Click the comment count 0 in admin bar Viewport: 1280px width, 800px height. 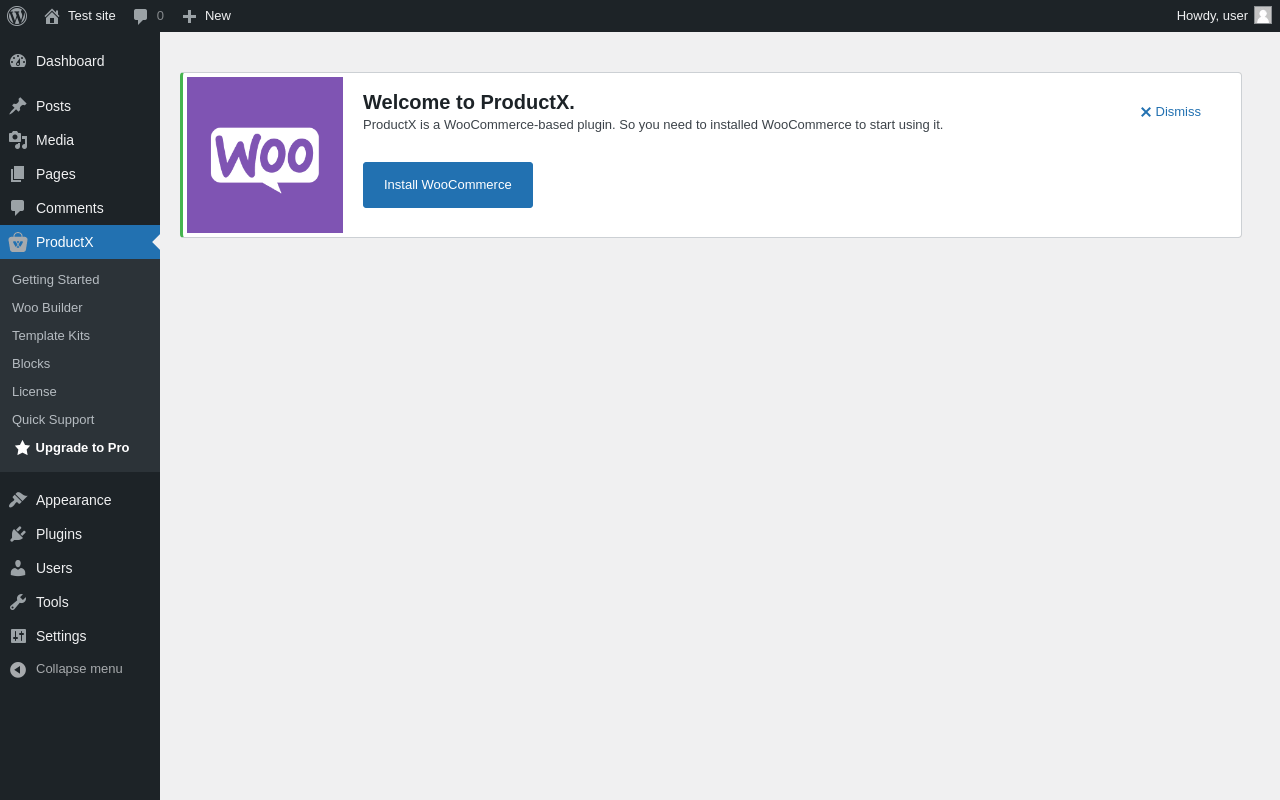tap(160, 16)
